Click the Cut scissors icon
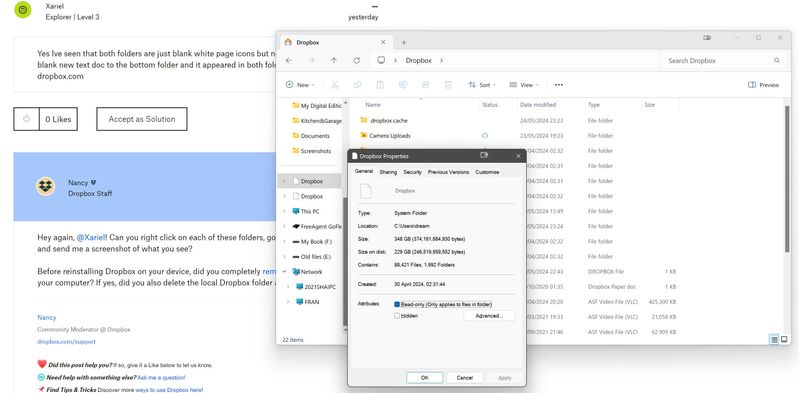The image size is (799, 393). coord(335,85)
